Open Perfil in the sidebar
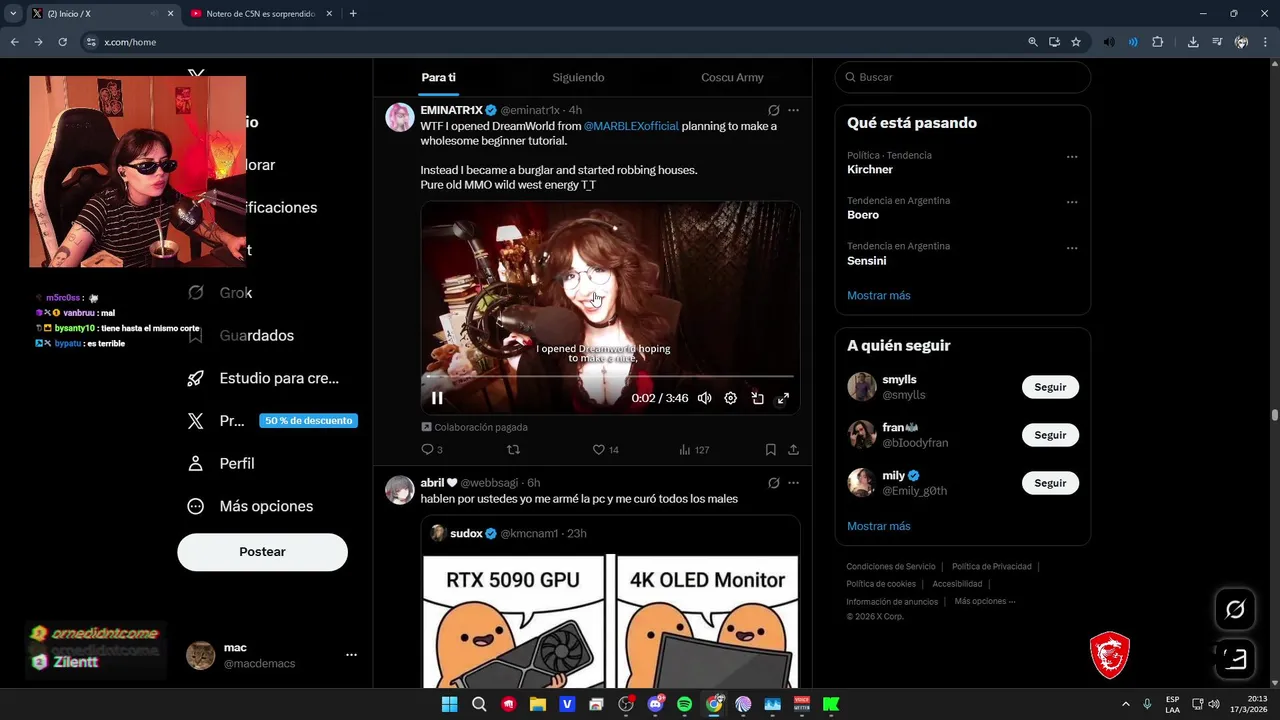This screenshot has width=1280, height=720. pyautogui.click(x=221, y=464)
